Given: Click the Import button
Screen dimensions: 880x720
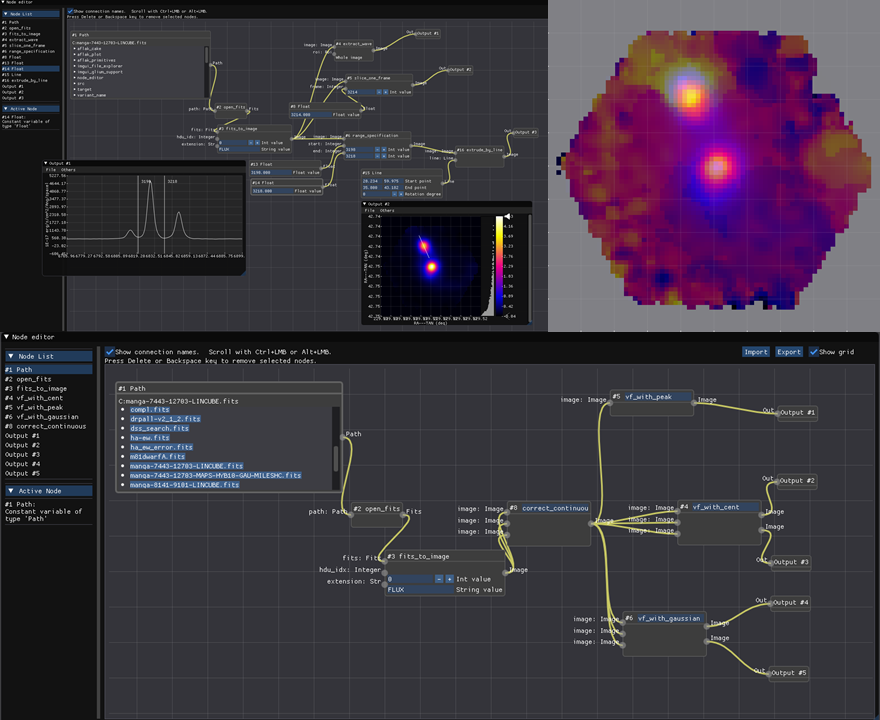Looking at the screenshot, I should (756, 352).
